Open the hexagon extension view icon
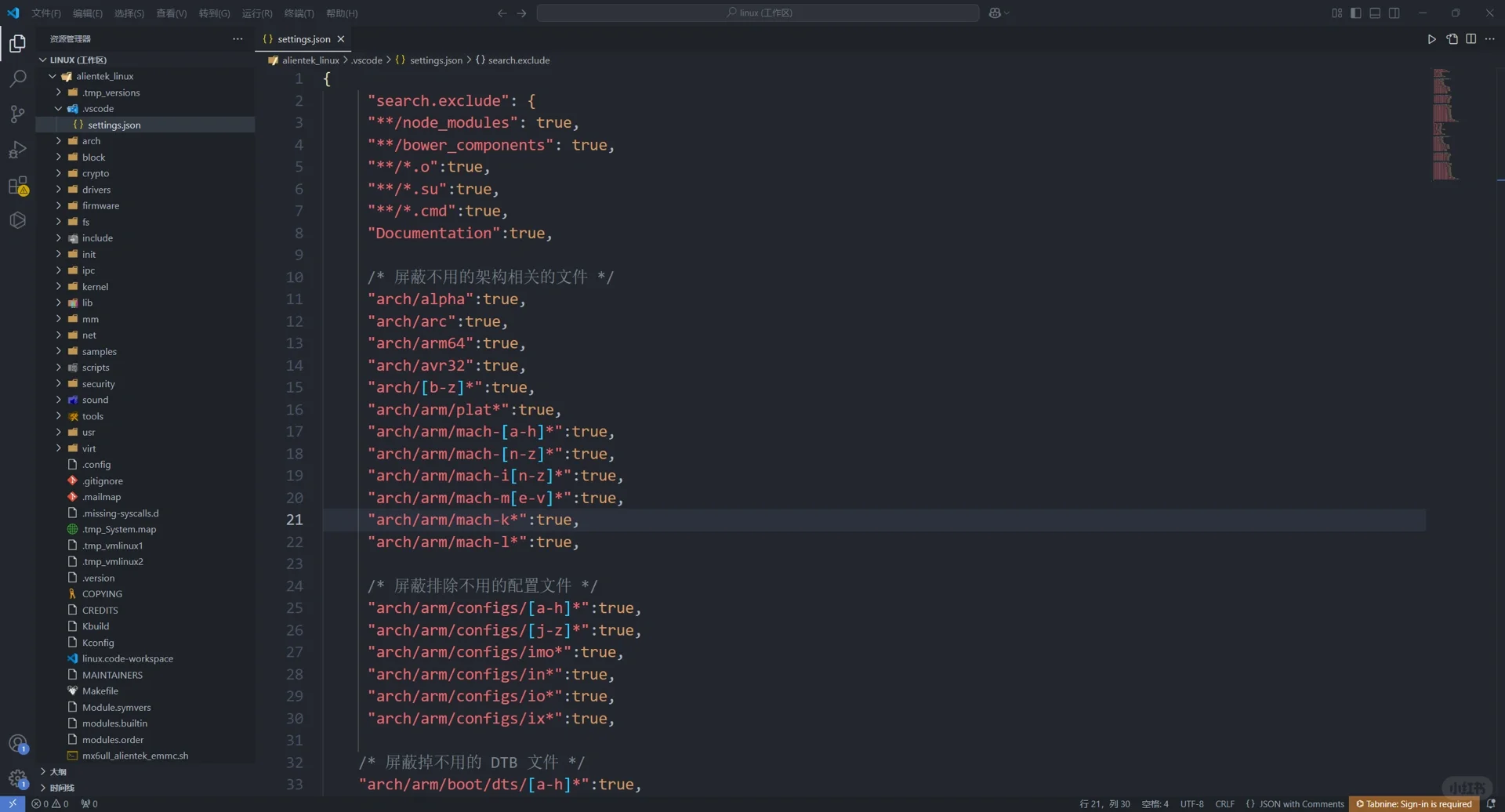This screenshot has width=1505, height=812. (17, 221)
